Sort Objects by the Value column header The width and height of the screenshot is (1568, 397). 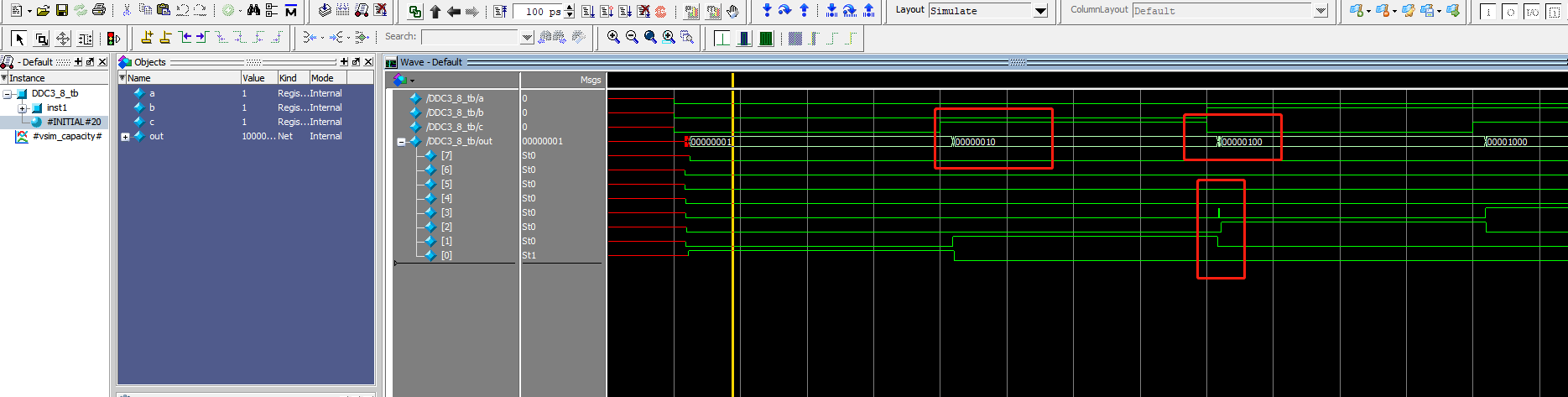pyautogui.click(x=258, y=78)
